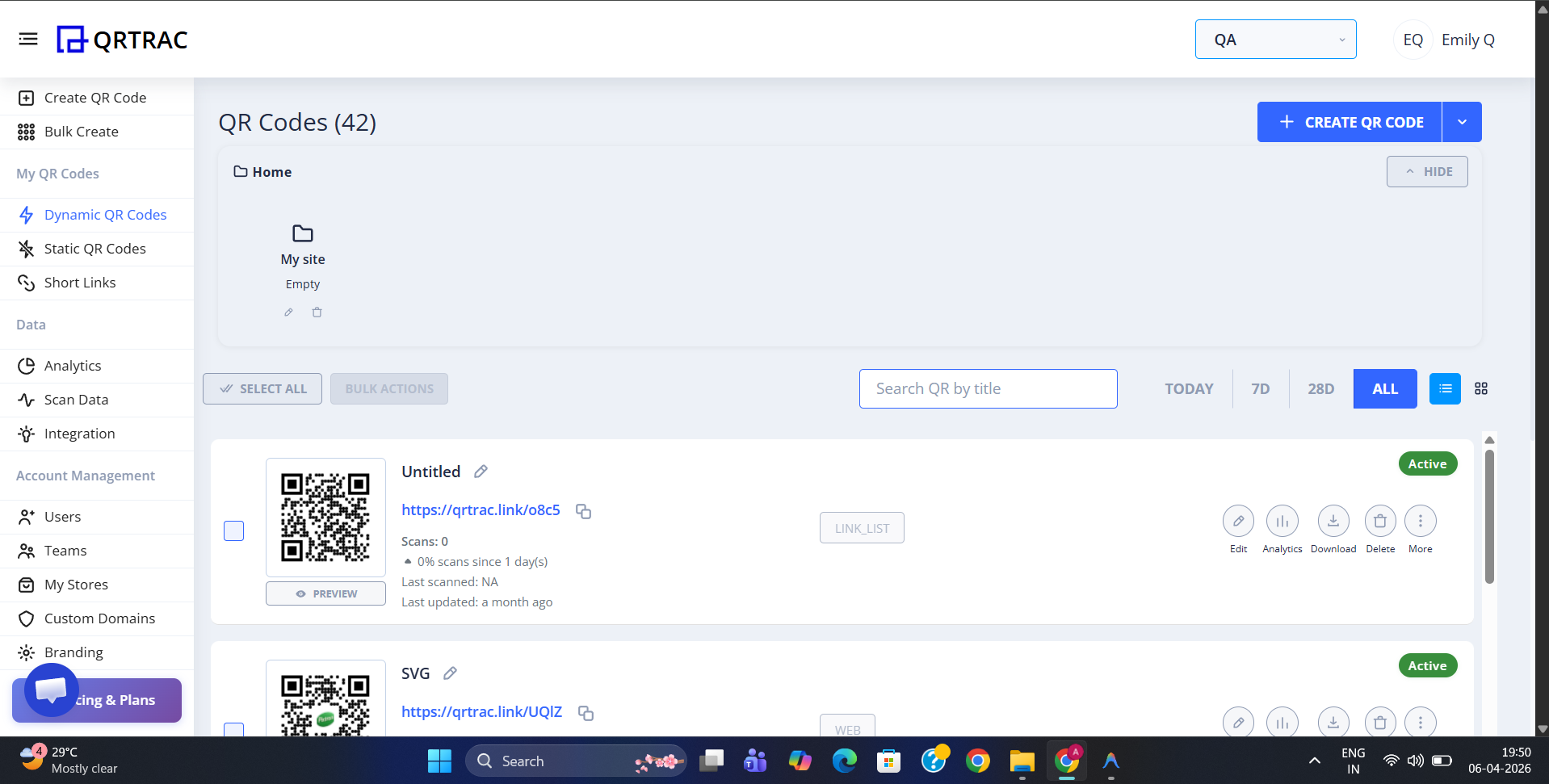Switch to grid view layout
1549x784 pixels.
1480,388
